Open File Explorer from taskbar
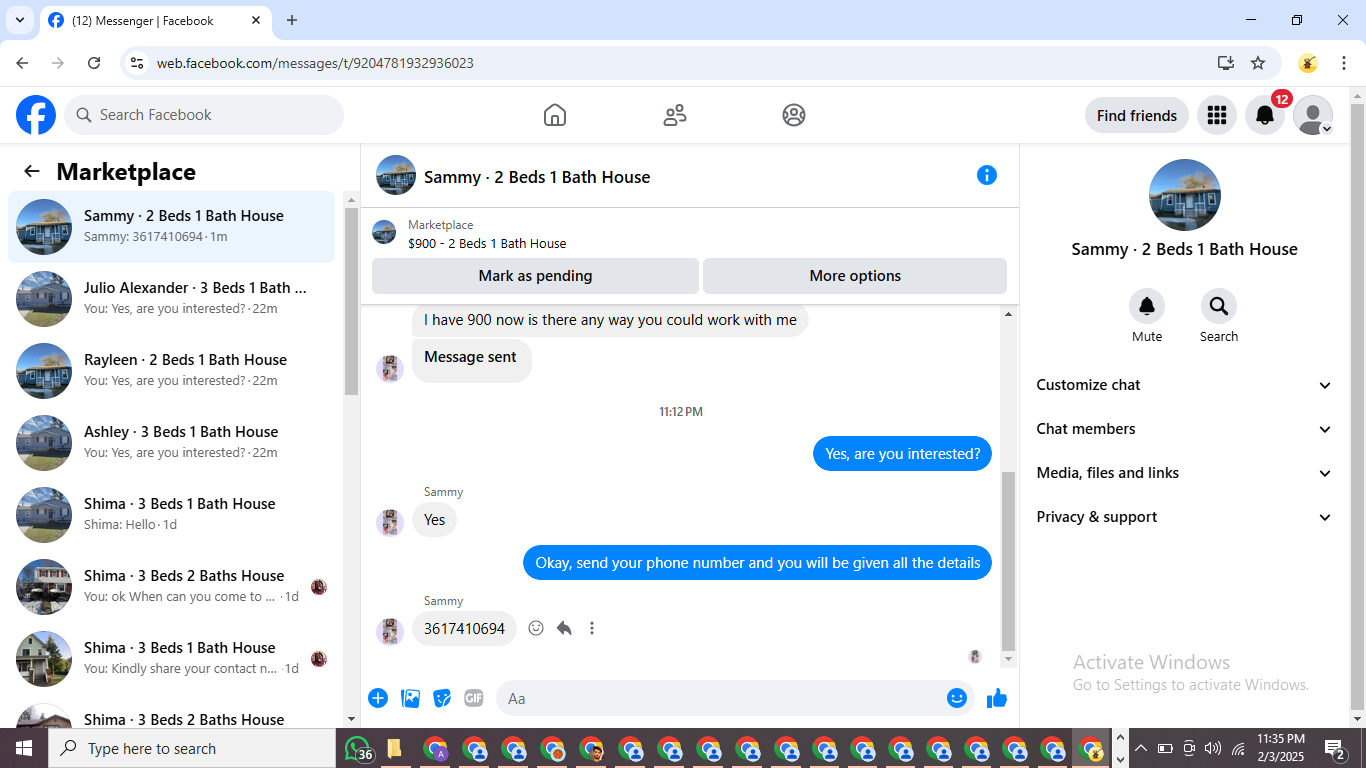The width and height of the screenshot is (1366, 768). (x=394, y=748)
